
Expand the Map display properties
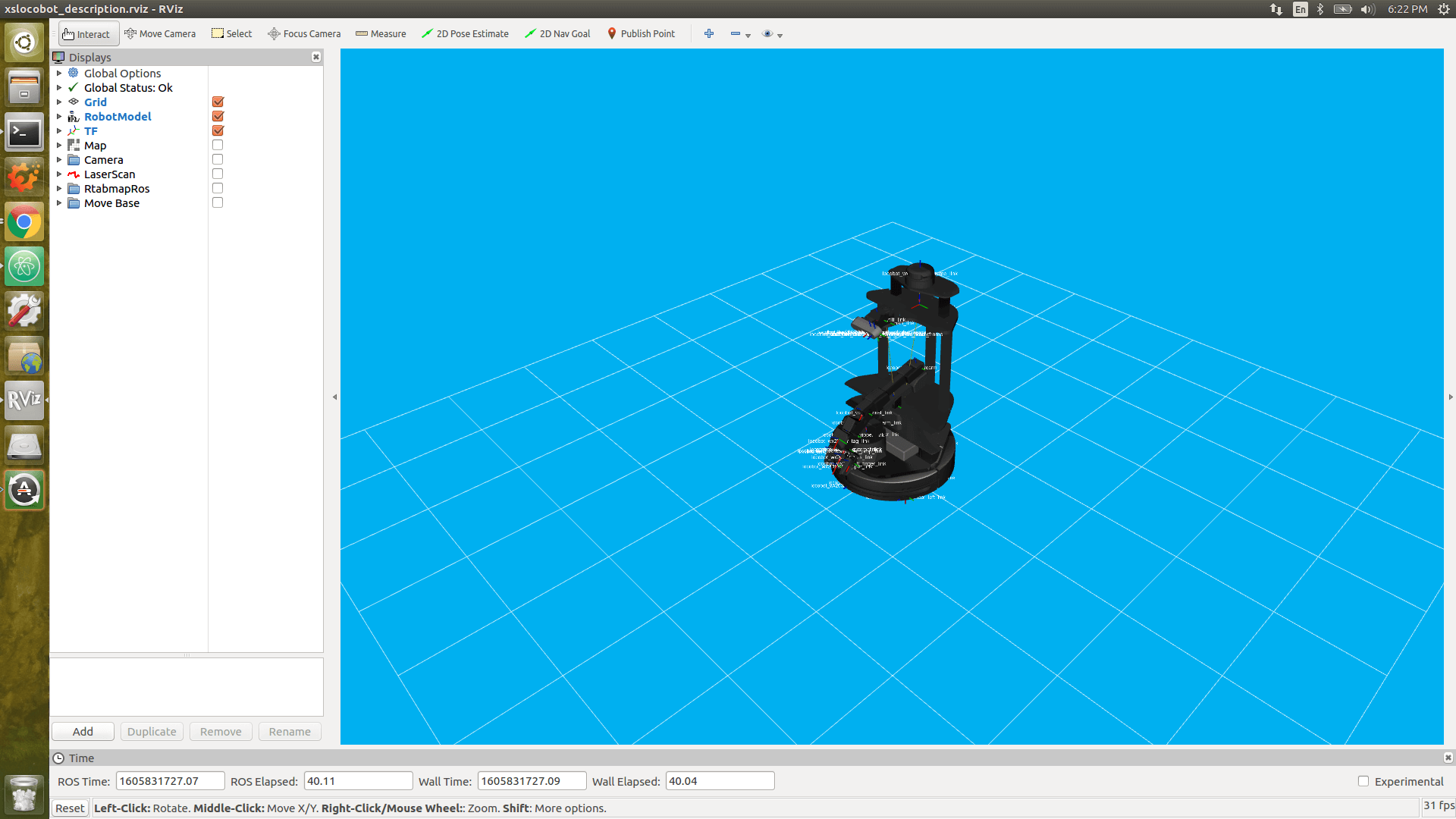pyautogui.click(x=59, y=146)
